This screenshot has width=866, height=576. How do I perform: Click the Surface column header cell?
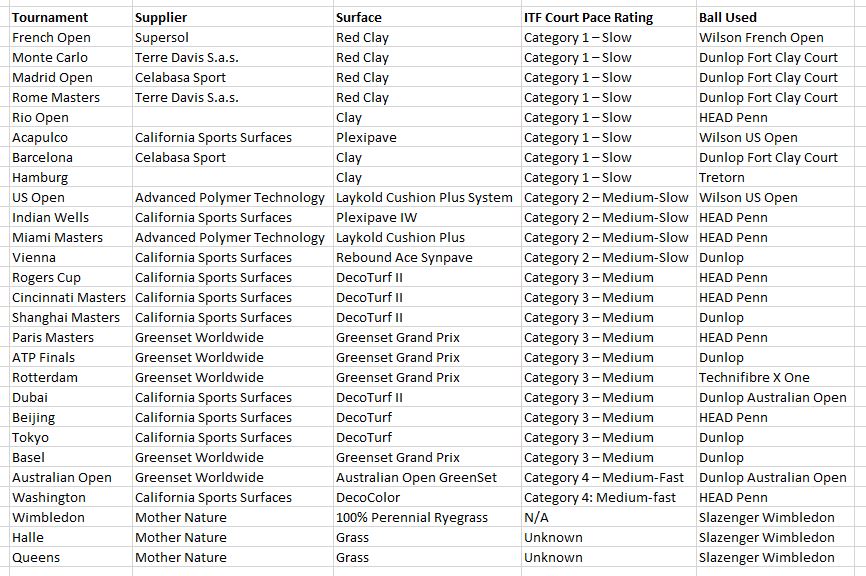tap(427, 18)
